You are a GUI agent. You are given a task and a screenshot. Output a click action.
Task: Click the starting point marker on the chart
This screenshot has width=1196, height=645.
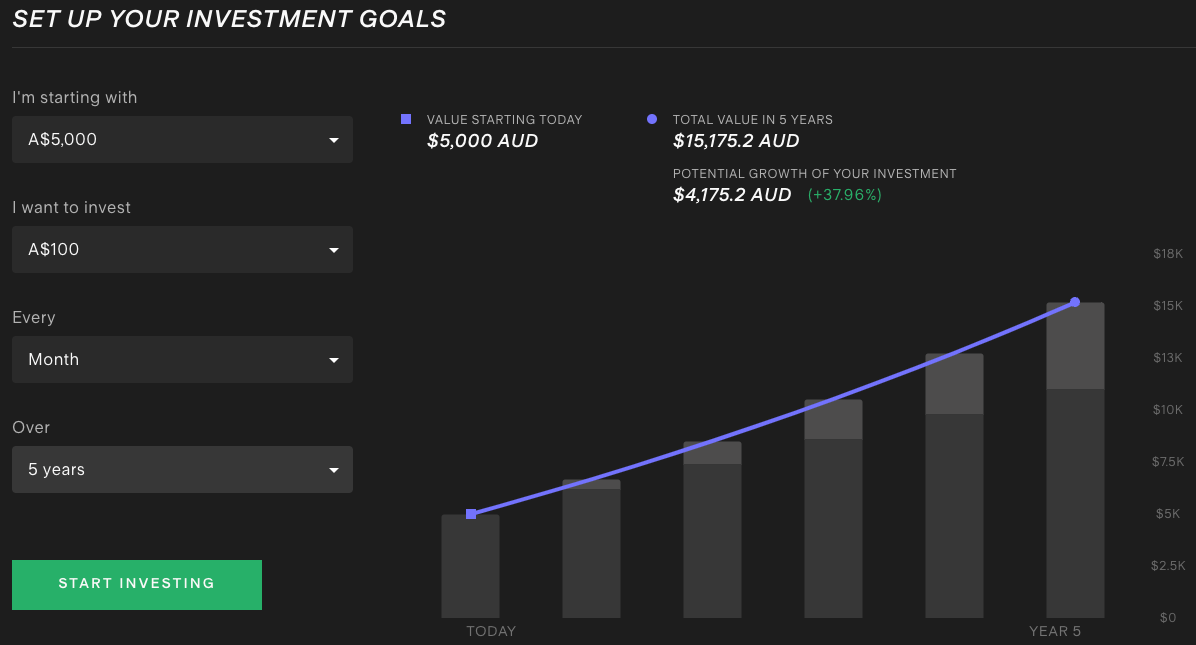coord(471,514)
